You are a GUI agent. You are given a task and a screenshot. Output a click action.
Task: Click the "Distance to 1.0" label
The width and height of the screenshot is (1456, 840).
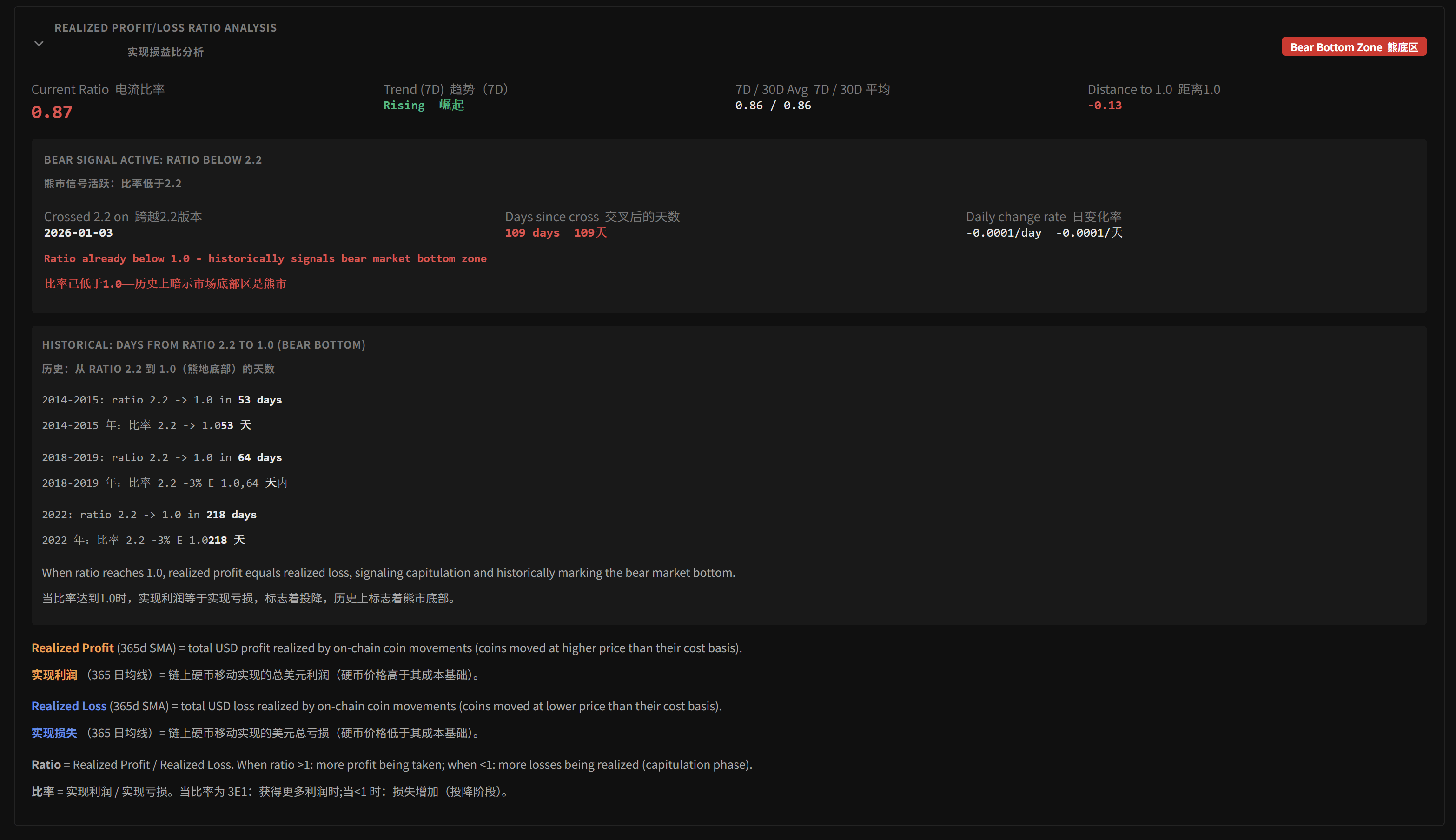pos(1130,89)
